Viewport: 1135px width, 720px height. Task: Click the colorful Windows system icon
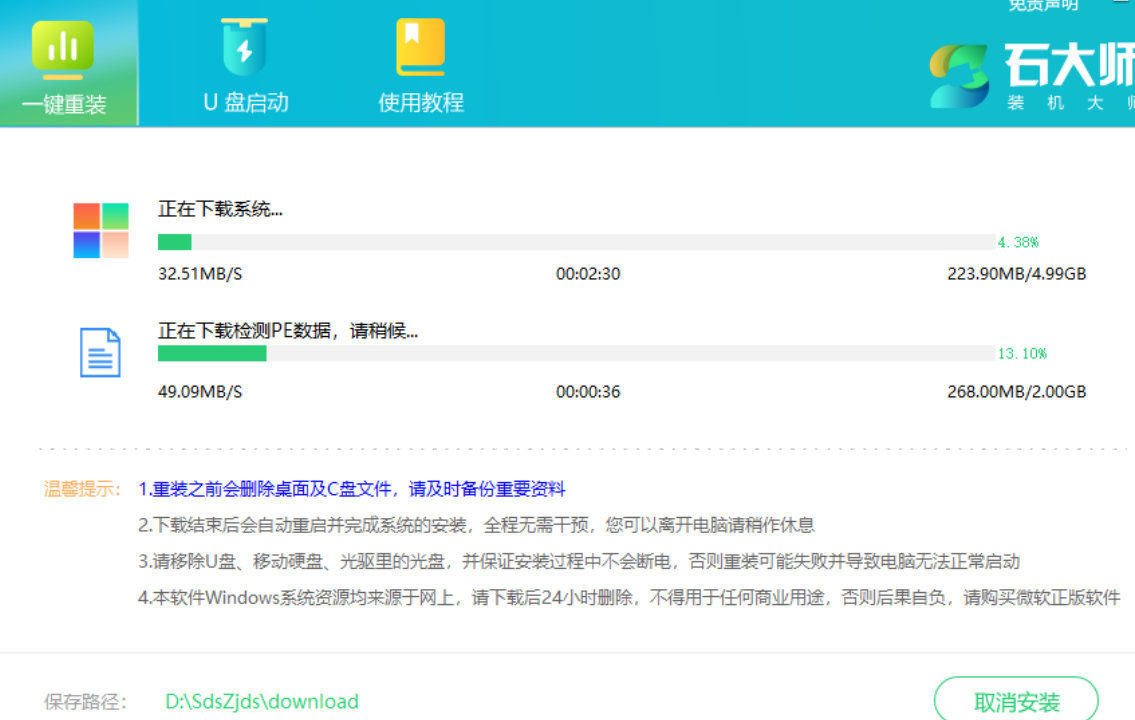(x=101, y=231)
